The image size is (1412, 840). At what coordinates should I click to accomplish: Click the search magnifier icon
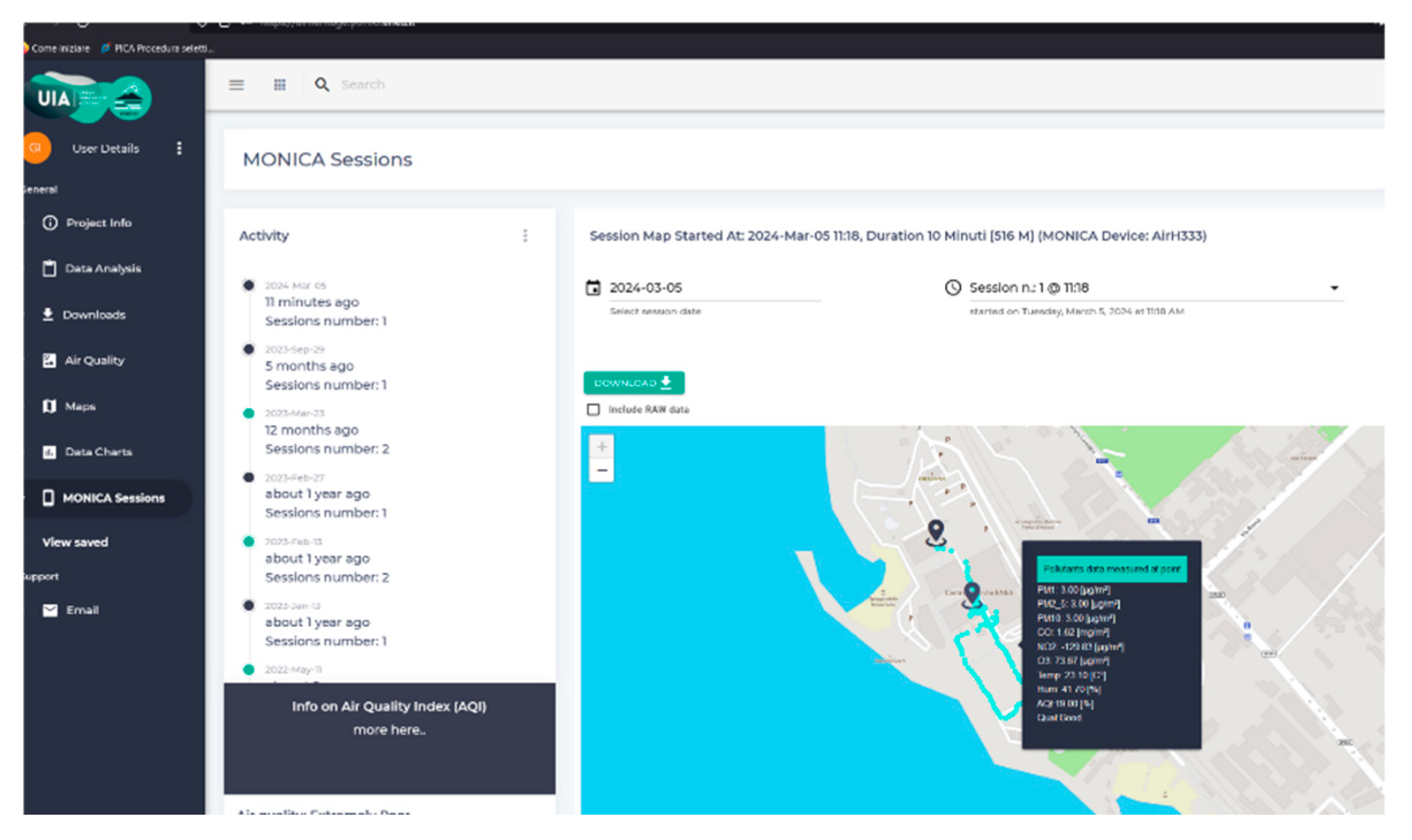[x=322, y=85]
